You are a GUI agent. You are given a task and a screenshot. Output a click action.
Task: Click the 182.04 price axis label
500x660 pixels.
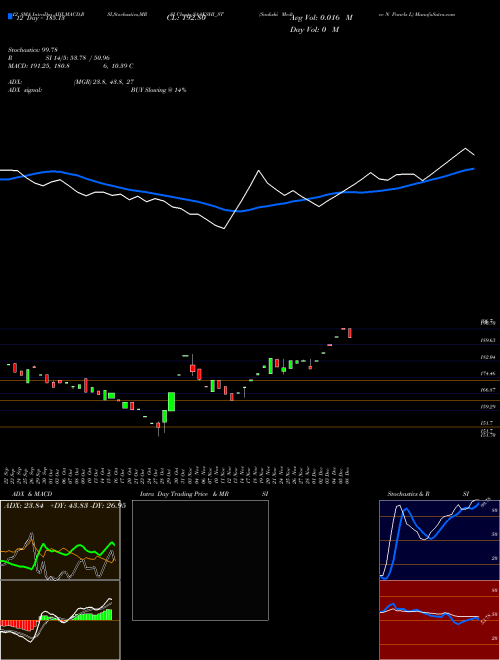(489, 357)
